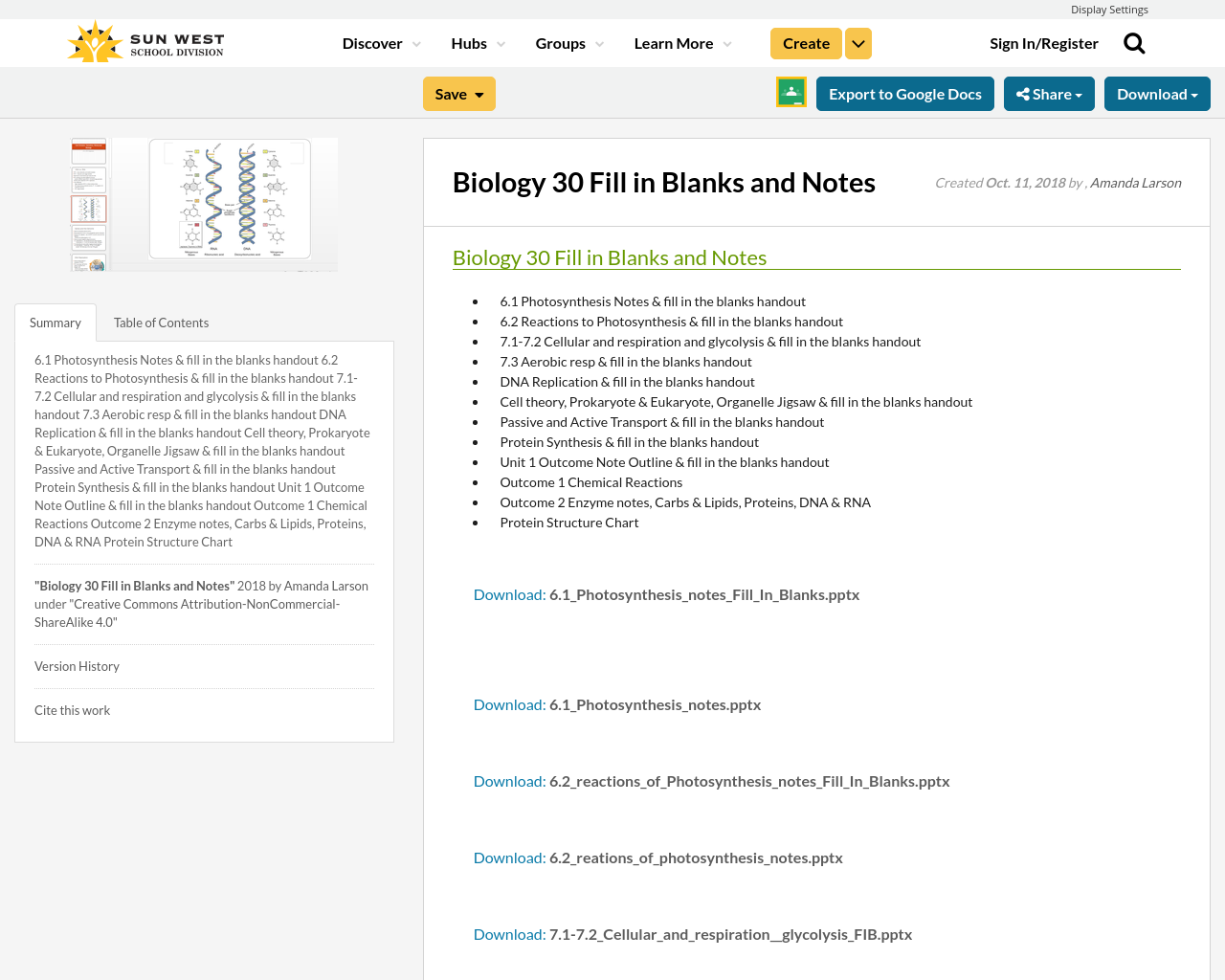
Task: View the Version History
Action: 77,665
